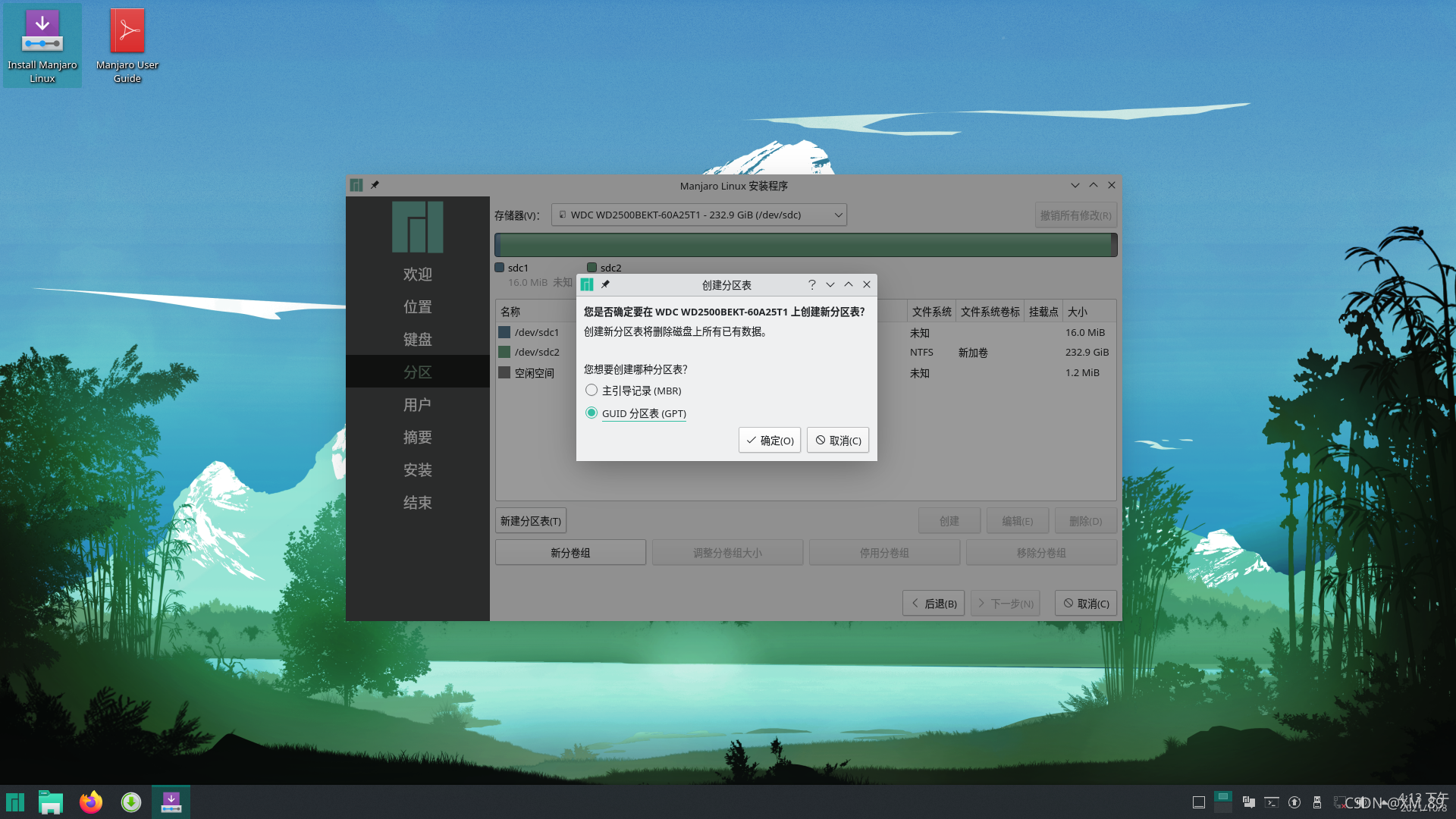Click the 后退(B) back button

click(934, 604)
